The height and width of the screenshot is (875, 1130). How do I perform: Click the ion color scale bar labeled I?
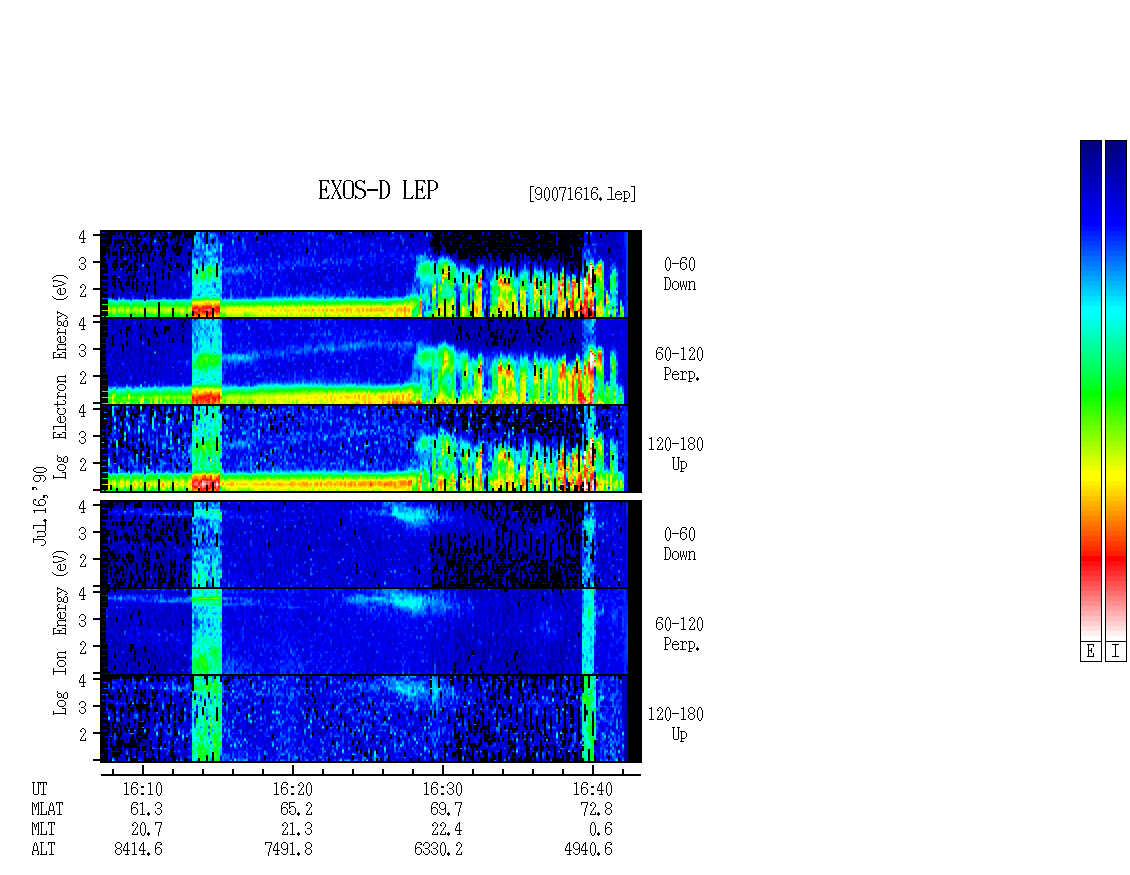[1116, 390]
